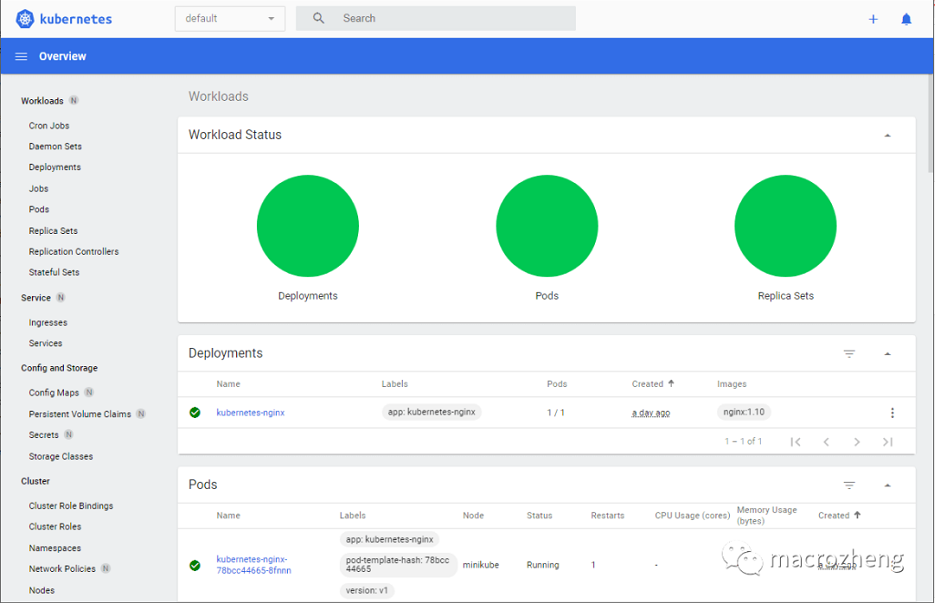Open the kubernetes-nginx deployment link

click(x=250, y=413)
